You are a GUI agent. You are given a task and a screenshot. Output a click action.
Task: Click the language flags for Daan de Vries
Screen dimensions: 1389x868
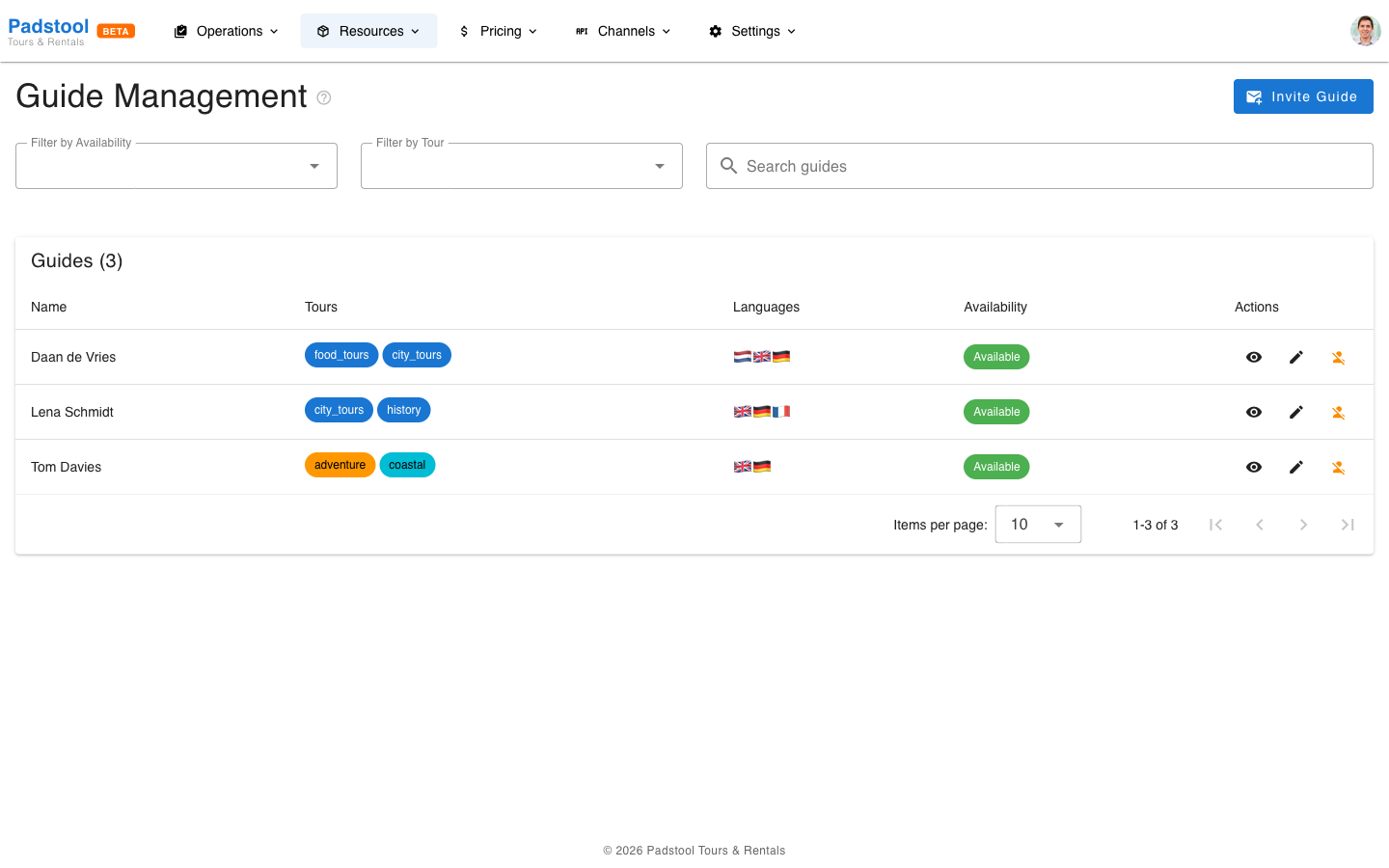[x=762, y=357]
